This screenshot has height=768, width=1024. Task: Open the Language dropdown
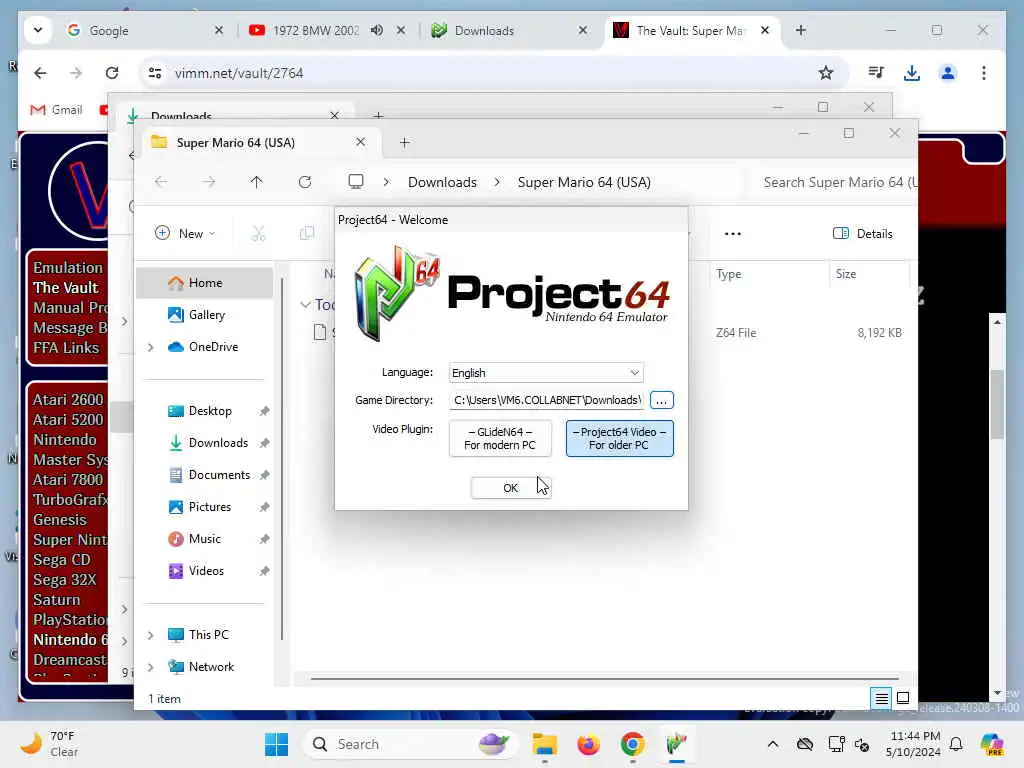[546, 372]
